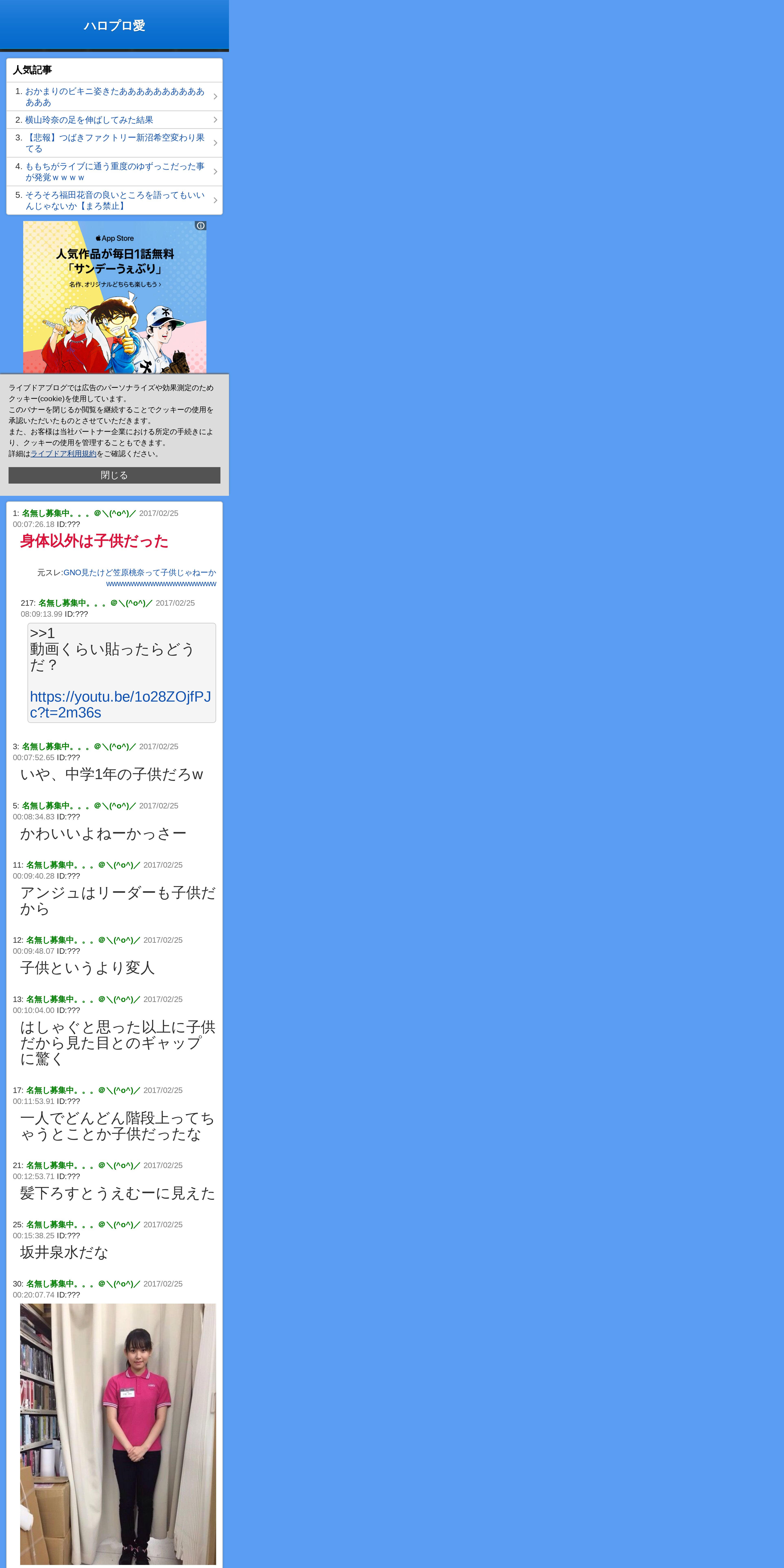The width and height of the screenshot is (784, 1568).
Task: Open article おかまりのビキニ姿きた
Action: coord(114,97)
